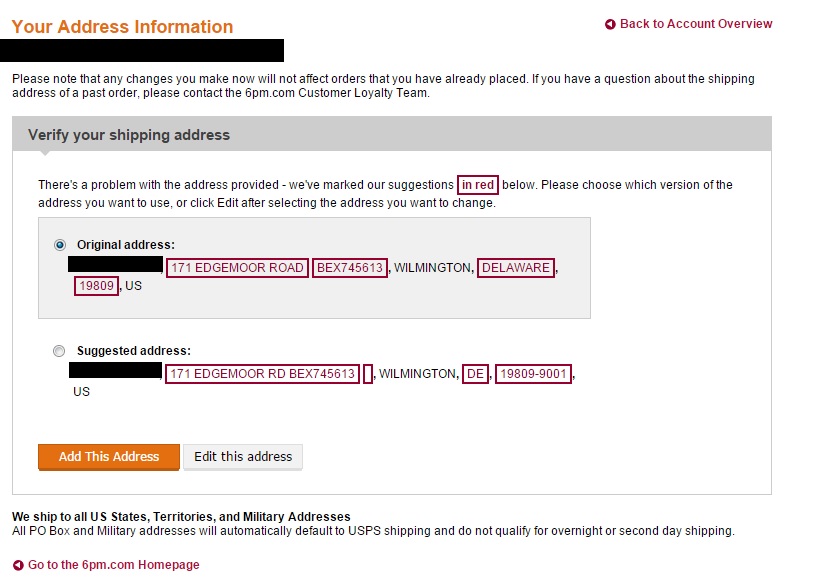Click the suggested 171 EDGEMOOR RD BEX745613 text
This screenshot has height=580, width=817.
[x=262, y=374]
